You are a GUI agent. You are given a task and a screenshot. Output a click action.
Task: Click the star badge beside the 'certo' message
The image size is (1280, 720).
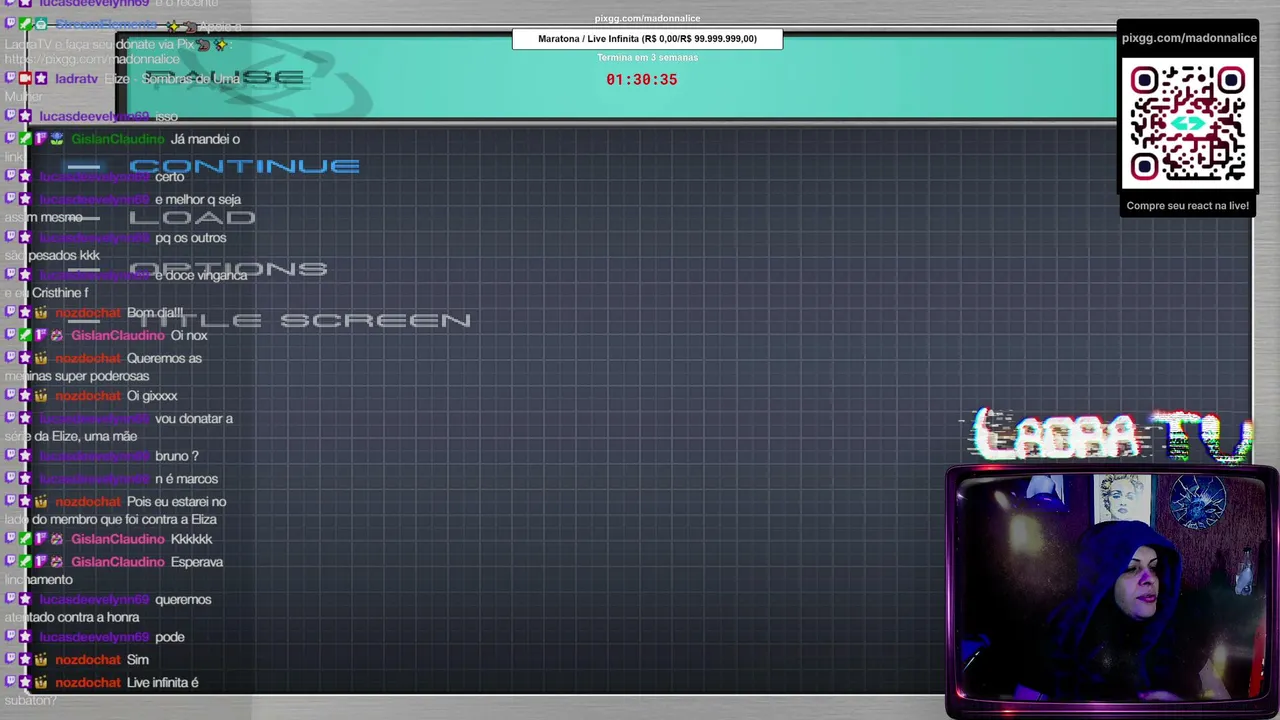click(x=25, y=176)
